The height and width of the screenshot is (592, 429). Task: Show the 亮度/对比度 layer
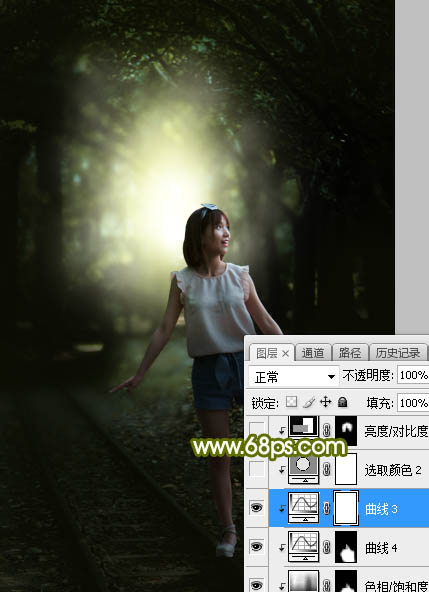click(257, 429)
